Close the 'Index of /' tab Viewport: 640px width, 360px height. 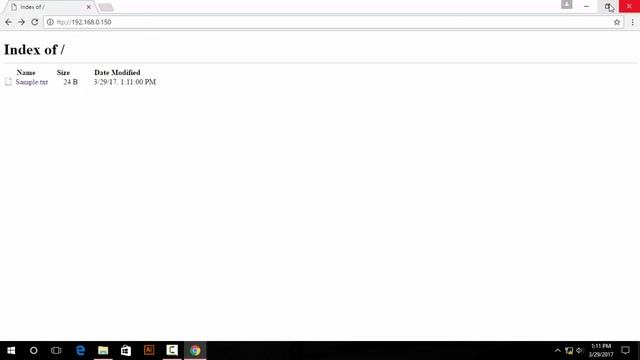coord(89,7)
